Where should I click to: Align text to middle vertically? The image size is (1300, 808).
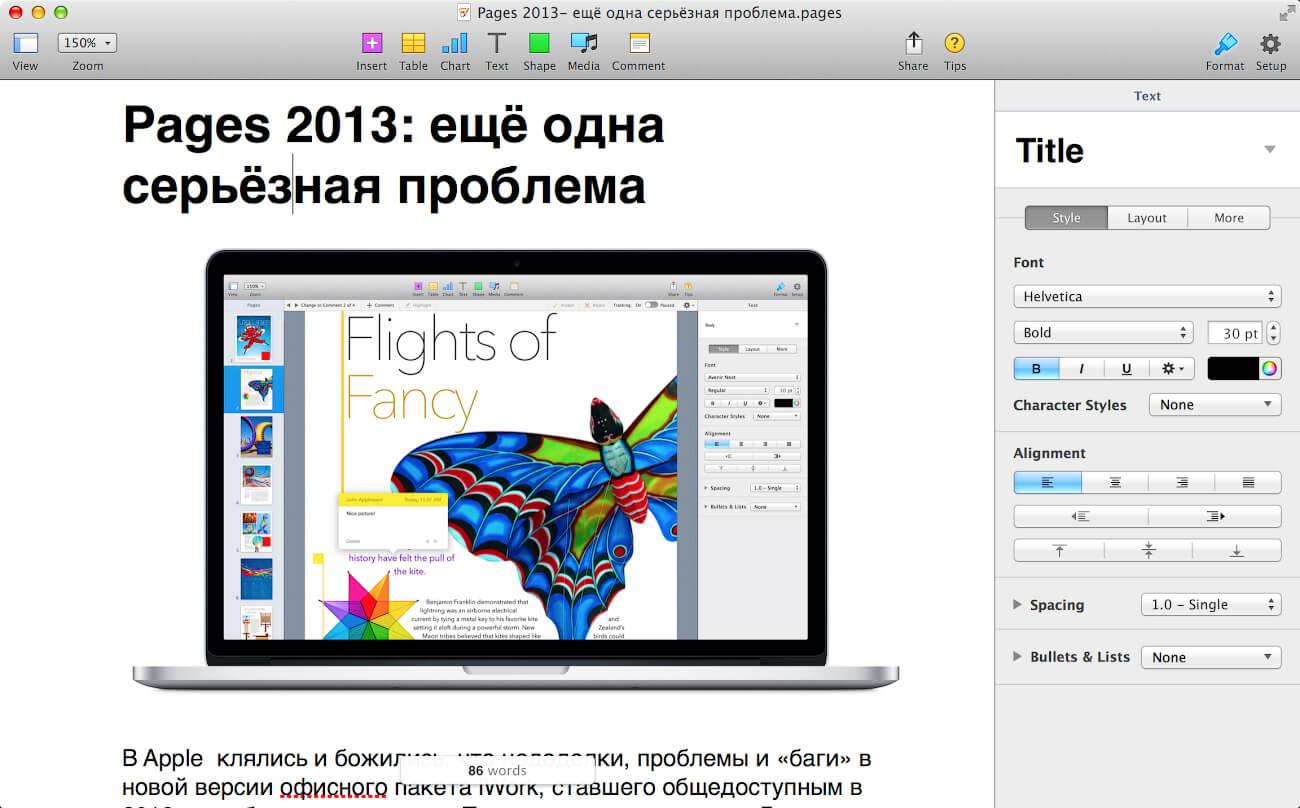click(x=1148, y=551)
